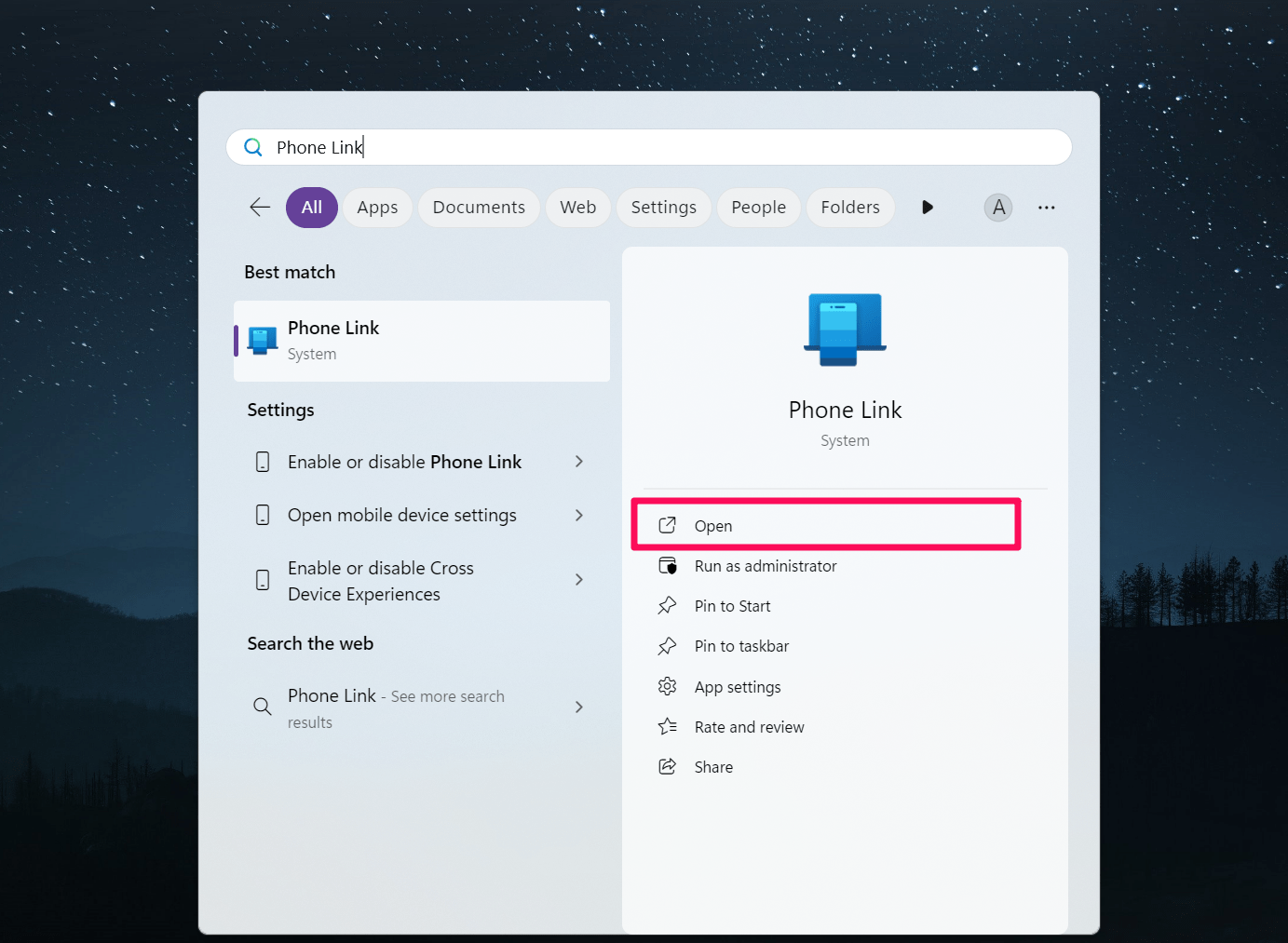Switch to the People filter tab
Screen dimensions: 1288x943
click(x=759, y=207)
